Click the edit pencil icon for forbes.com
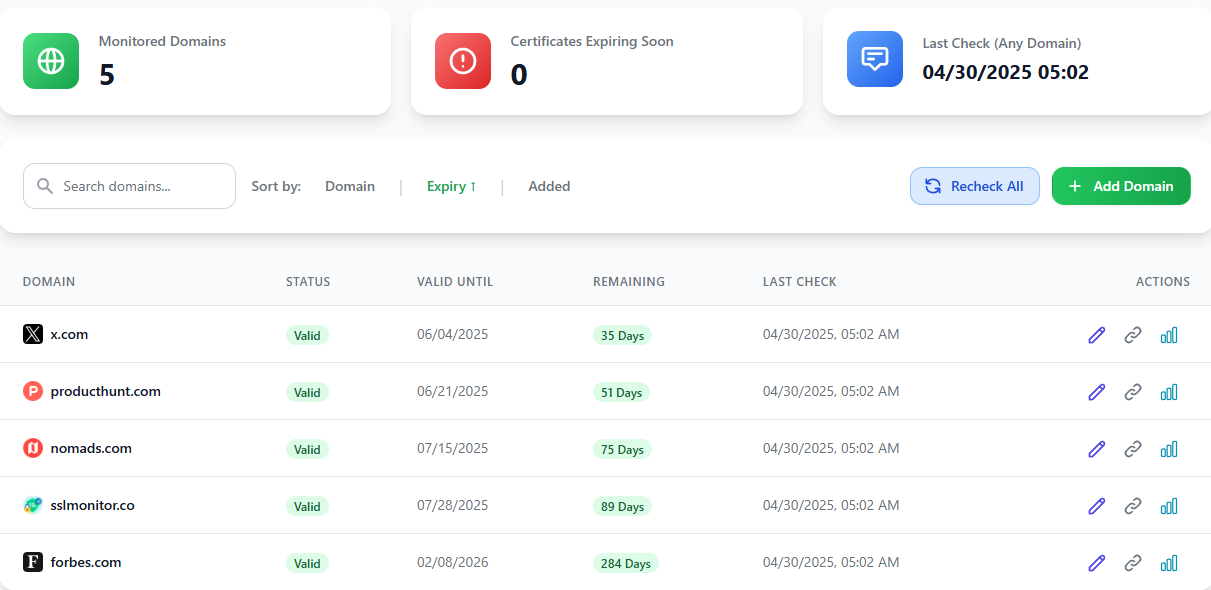Screen dimensions: 1211x590 (x=1096, y=563)
